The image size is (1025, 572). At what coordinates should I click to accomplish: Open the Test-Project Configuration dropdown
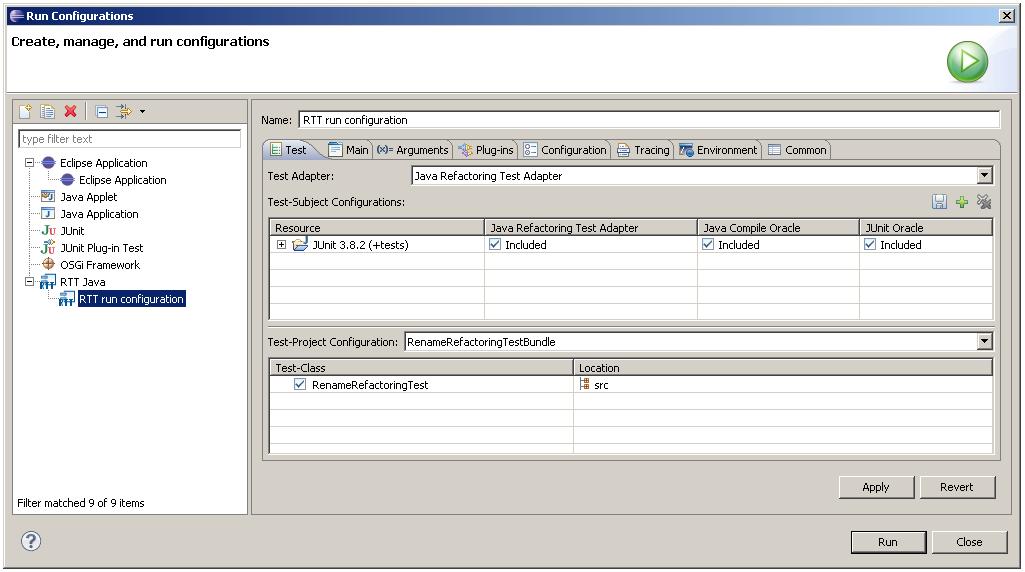click(x=984, y=341)
